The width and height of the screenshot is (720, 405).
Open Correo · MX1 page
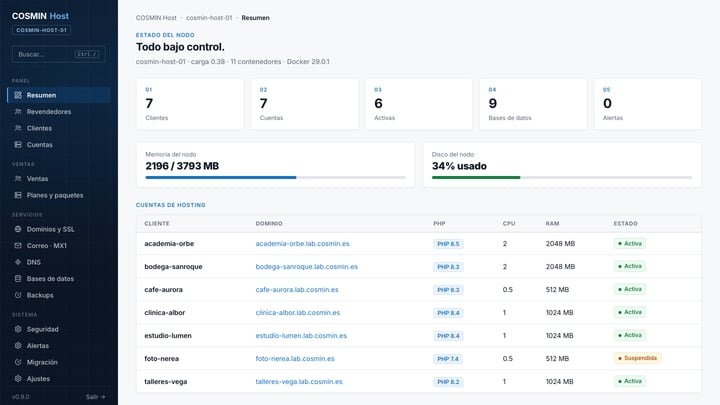59,246
